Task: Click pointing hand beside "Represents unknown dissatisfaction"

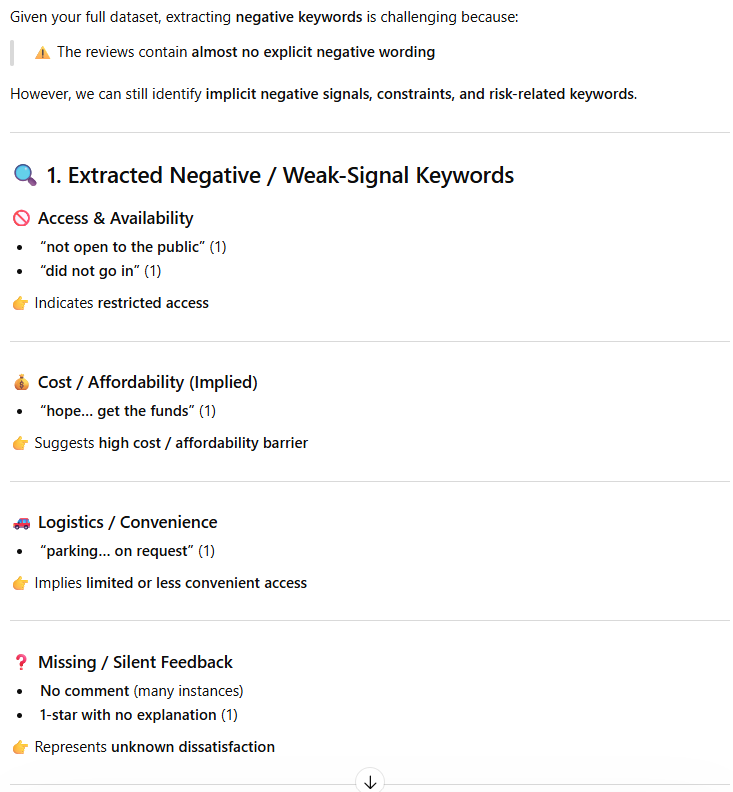Action: coord(20,747)
